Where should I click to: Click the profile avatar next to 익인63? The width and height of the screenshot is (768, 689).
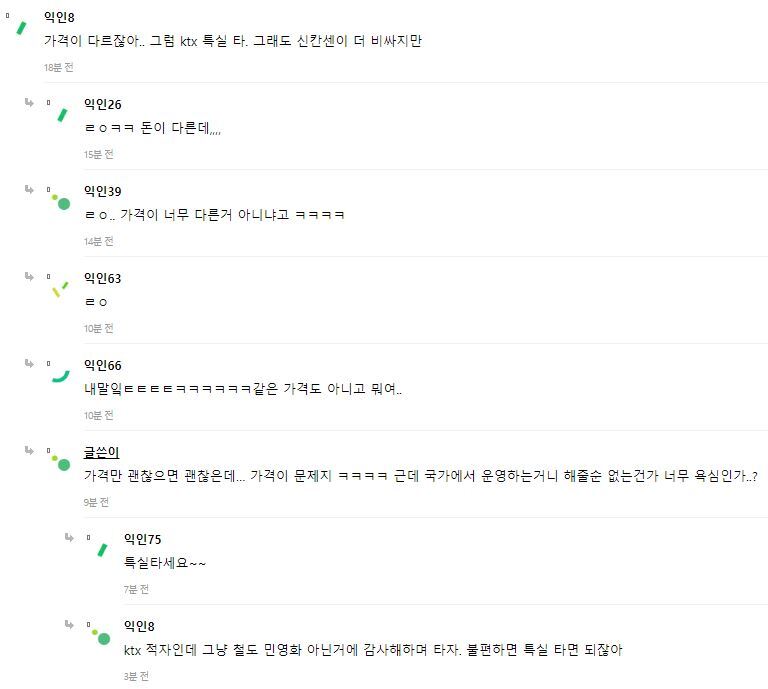pyautogui.click(x=61, y=288)
